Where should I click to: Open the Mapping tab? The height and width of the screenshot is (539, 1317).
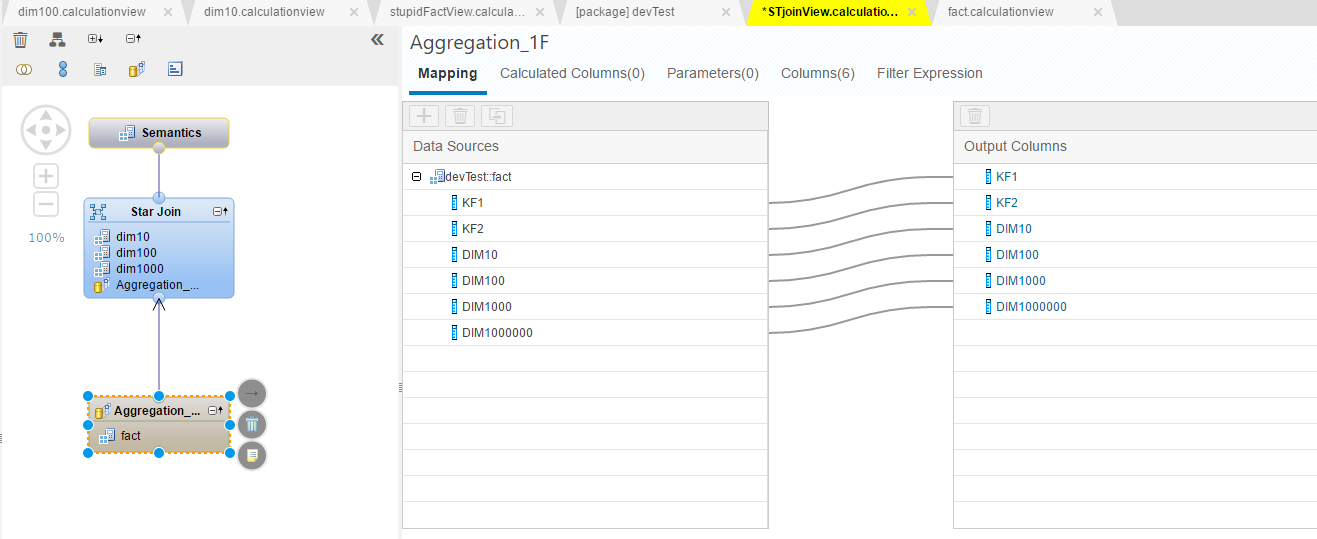[x=447, y=73]
